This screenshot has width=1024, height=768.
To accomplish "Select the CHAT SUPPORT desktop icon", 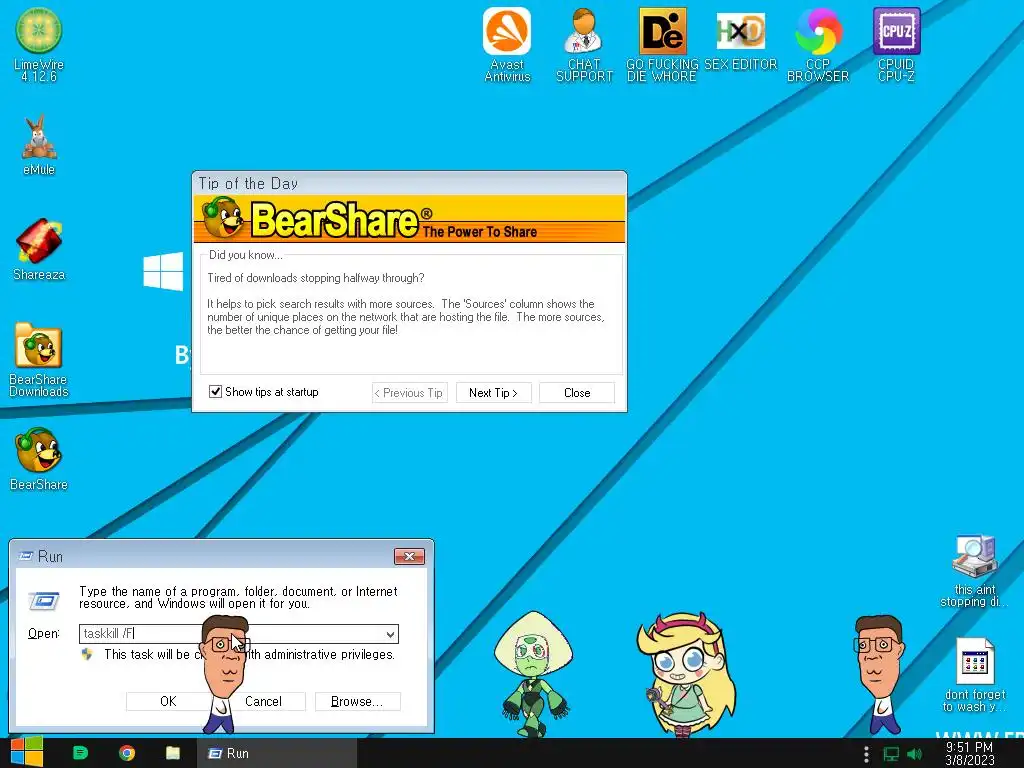I will [x=584, y=44].
